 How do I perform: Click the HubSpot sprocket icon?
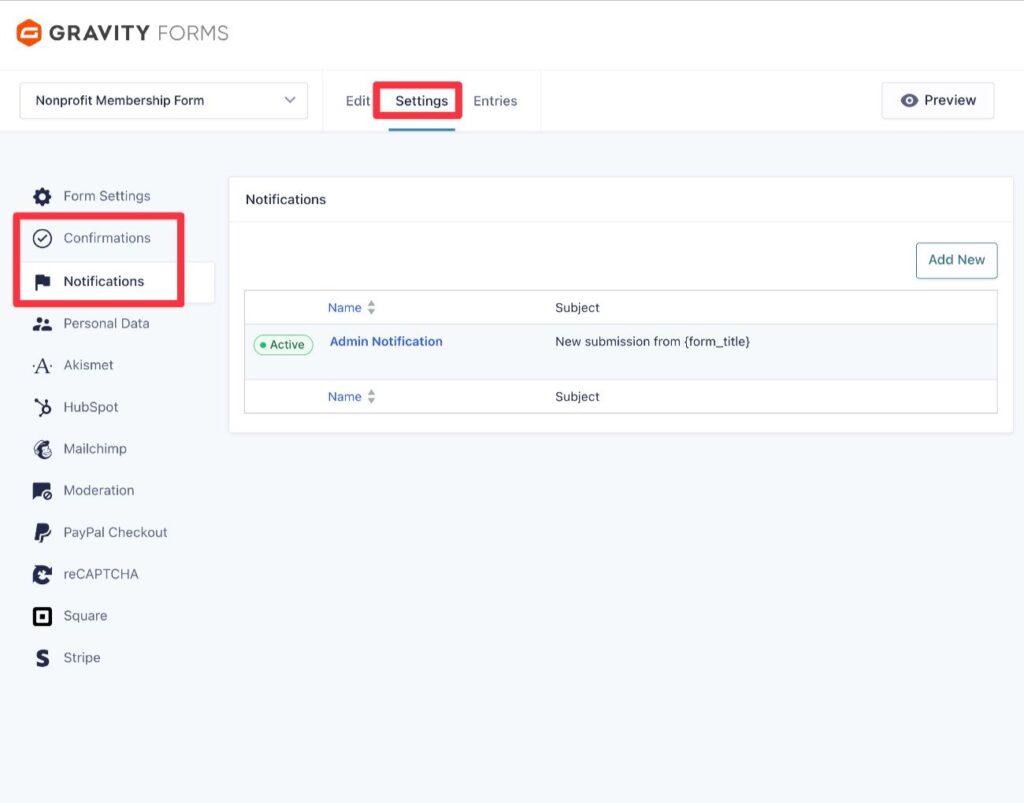pos(42,407)
